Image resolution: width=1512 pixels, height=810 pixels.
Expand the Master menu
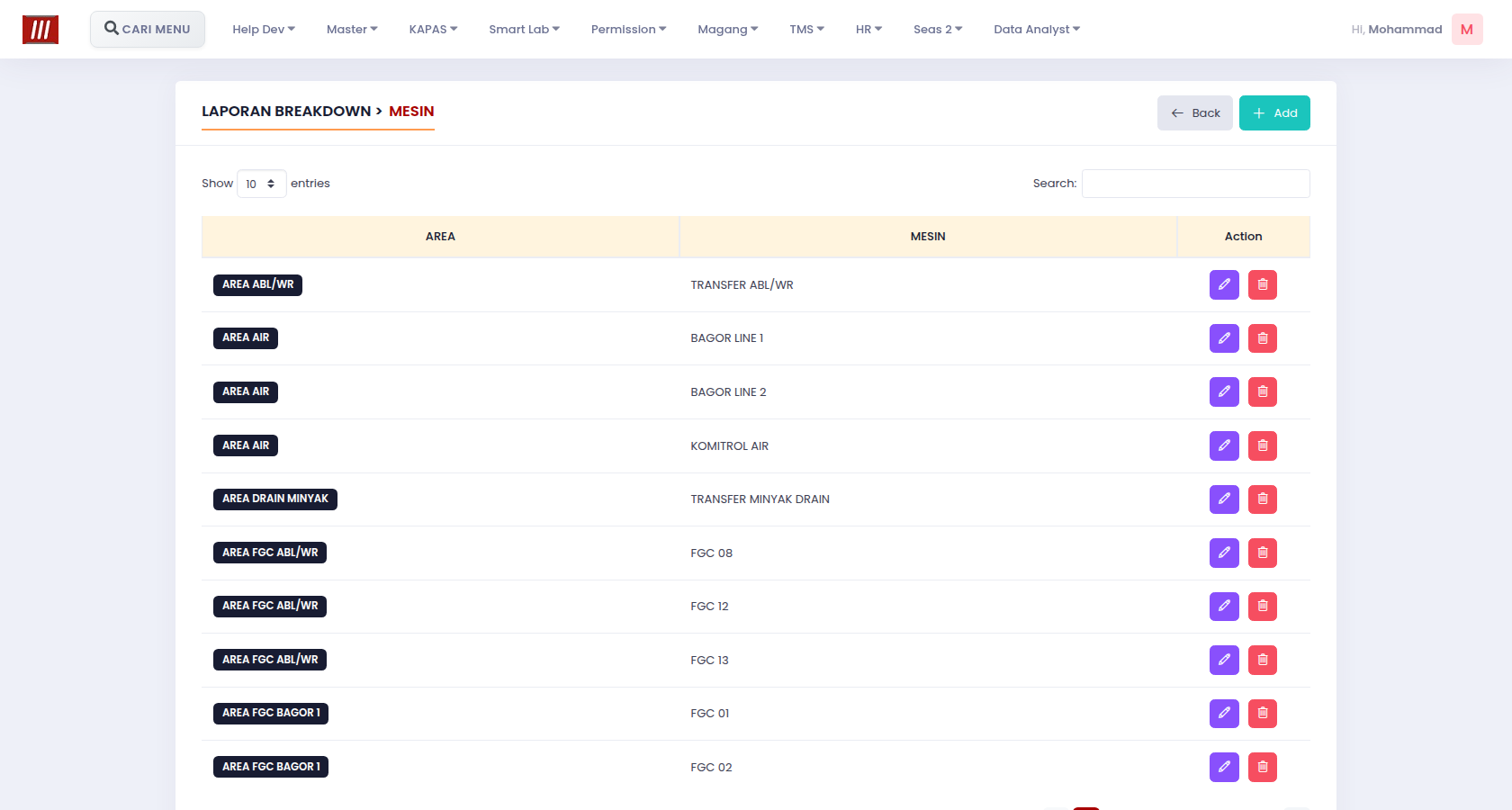tap(352, 30)
